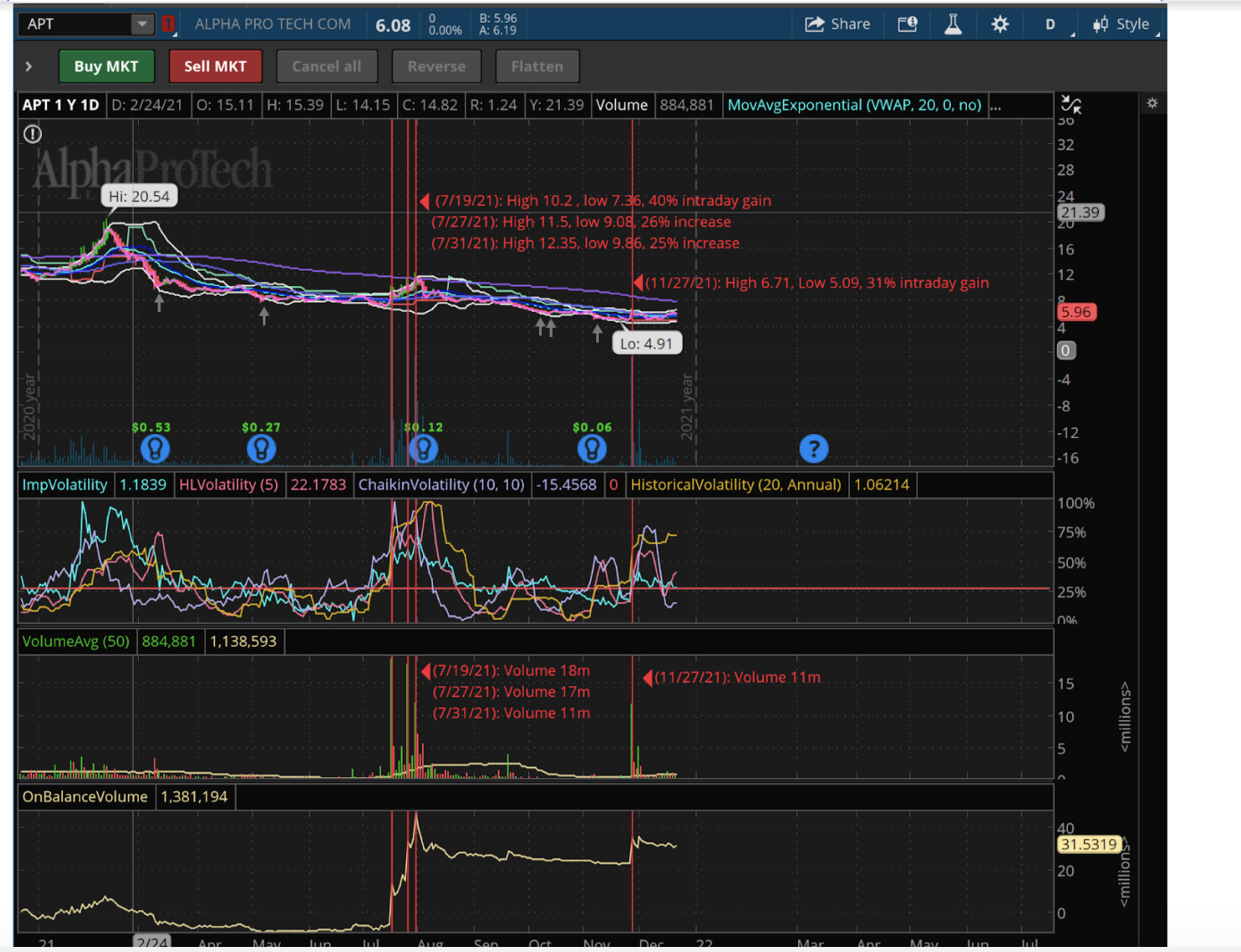
Task: Click the 21.39 price axis label
Action: tap(1080, 212)
